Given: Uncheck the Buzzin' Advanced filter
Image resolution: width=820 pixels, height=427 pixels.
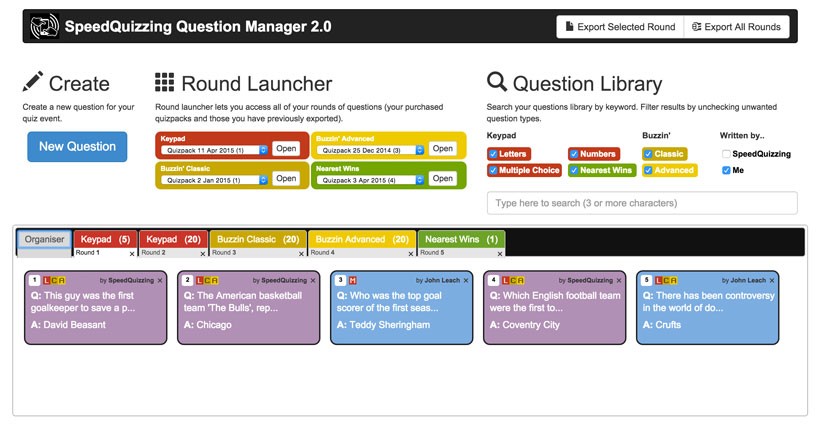Looking at the screenshot, I should (648, 170).
